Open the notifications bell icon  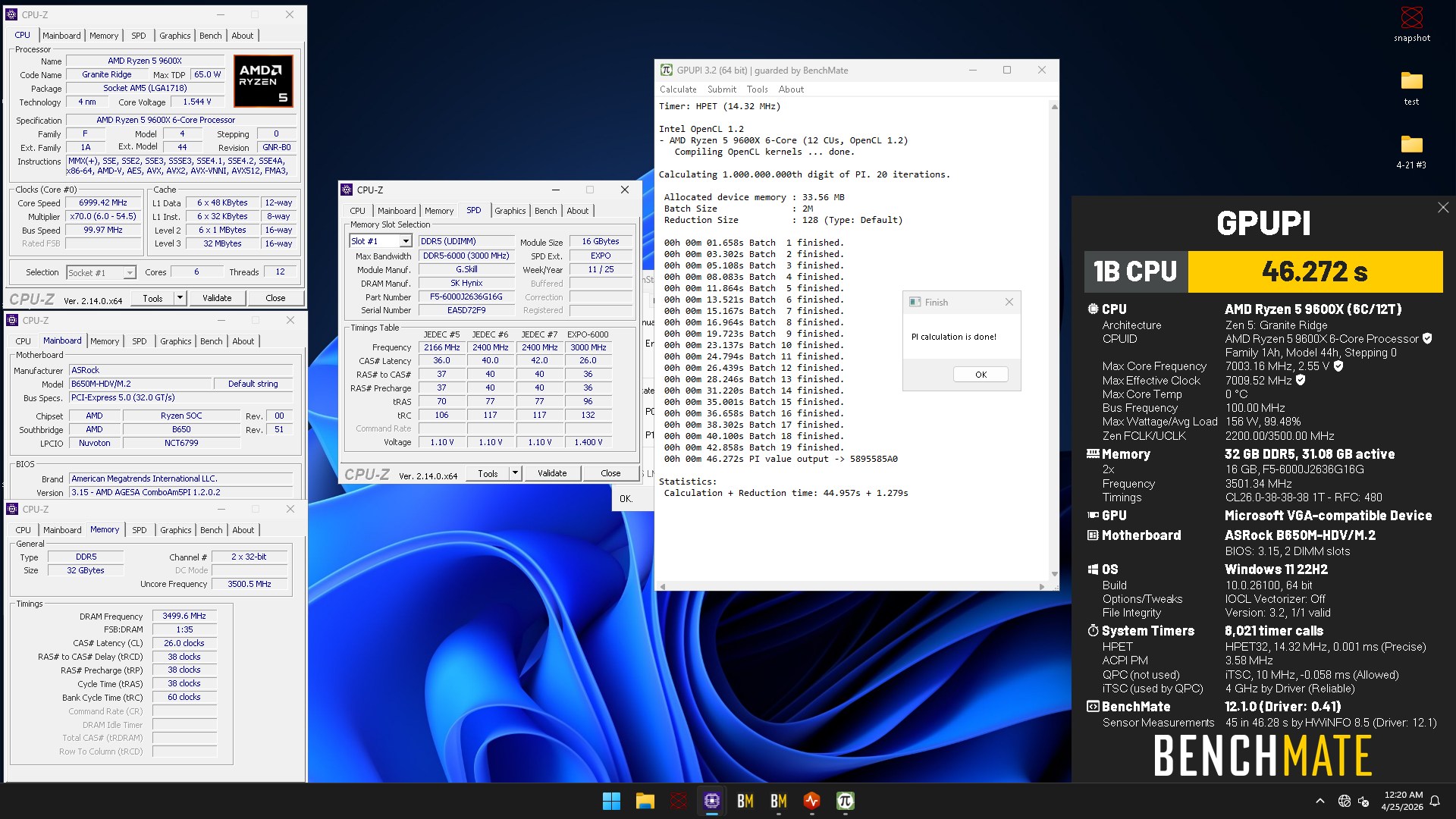[1435, 801]
